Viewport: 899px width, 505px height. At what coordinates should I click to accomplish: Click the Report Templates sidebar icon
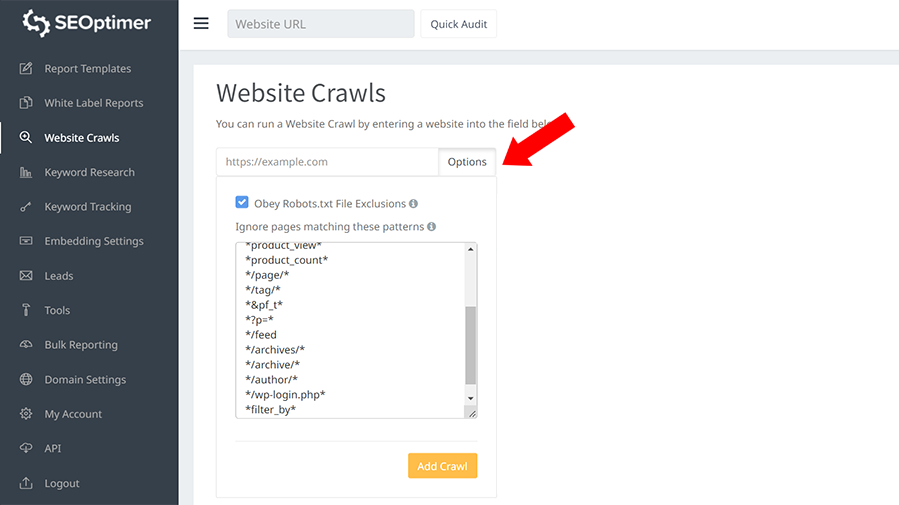pyautogui.click(x=25, y=69)
